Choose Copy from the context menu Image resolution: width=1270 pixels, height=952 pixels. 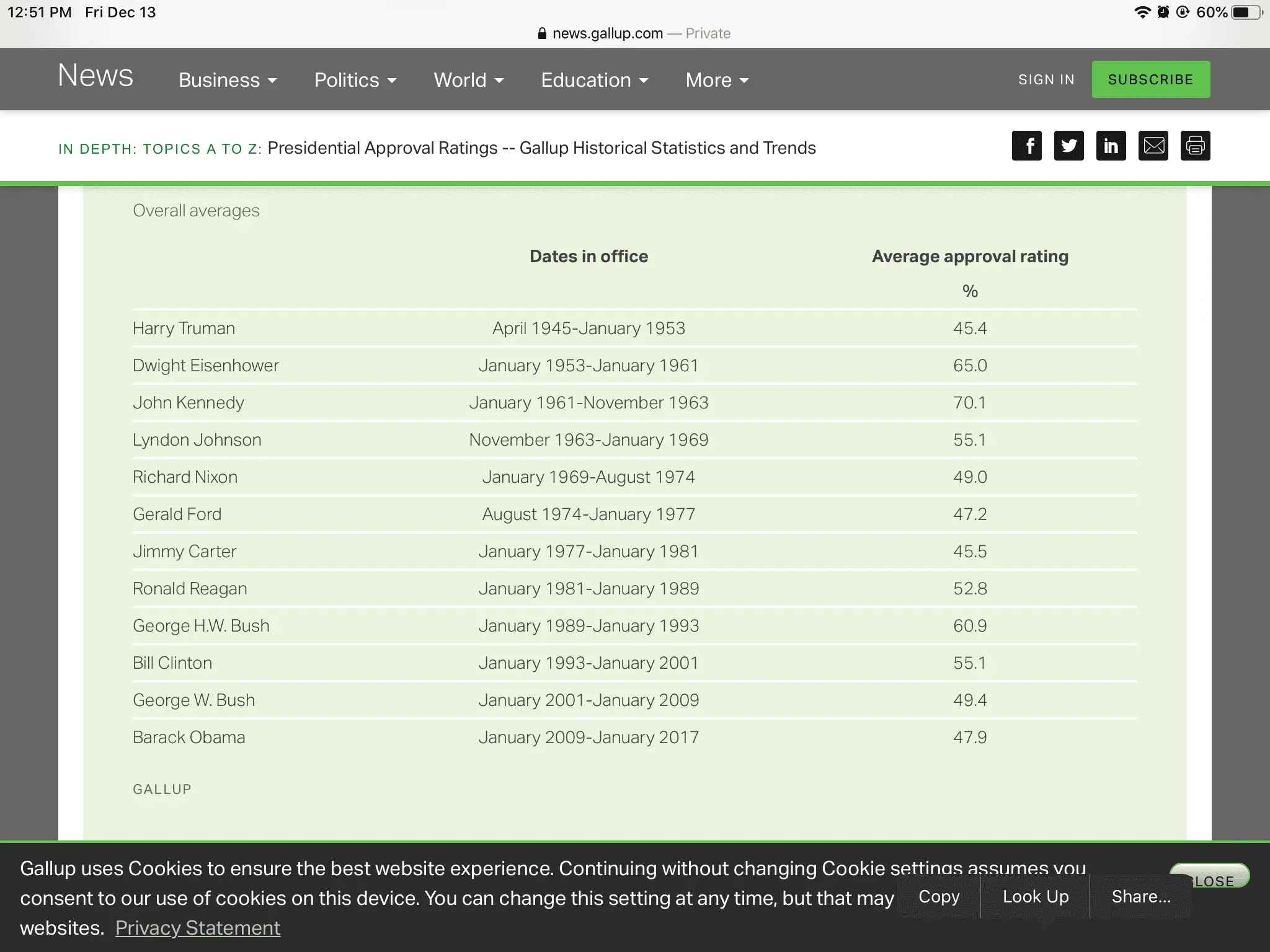click(939, 896)
